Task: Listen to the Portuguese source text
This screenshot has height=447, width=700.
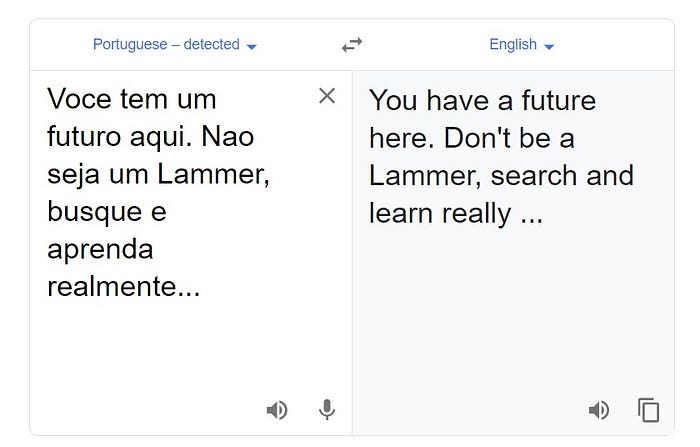Action: [277, 410]
